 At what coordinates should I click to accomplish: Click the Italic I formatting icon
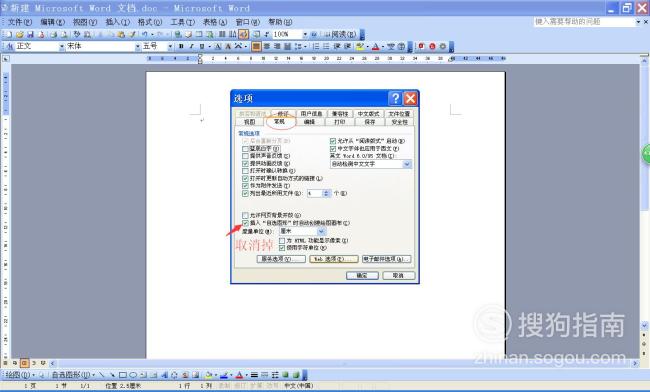(192, 46)
